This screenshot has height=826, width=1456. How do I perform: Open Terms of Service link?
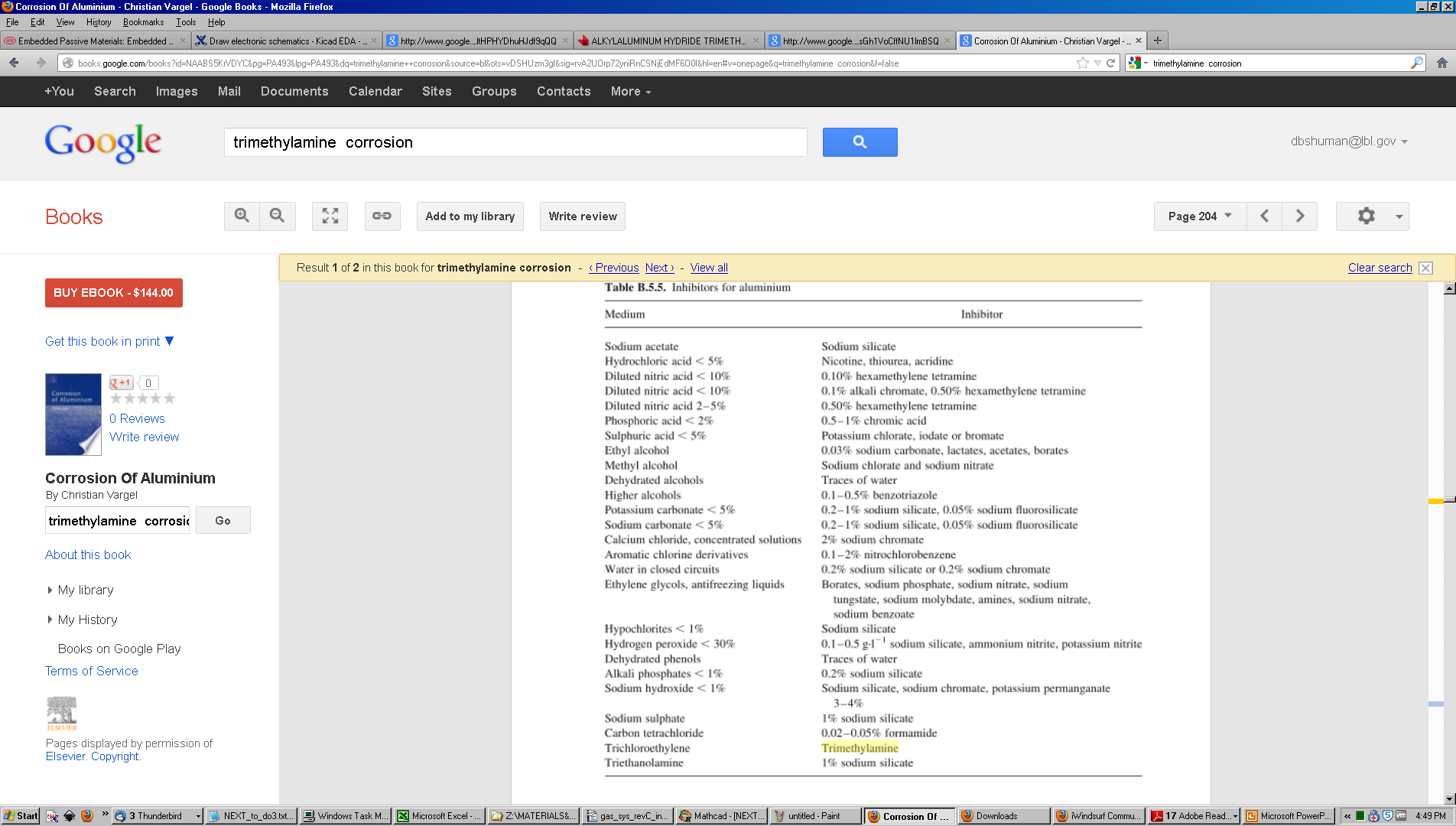[92, 671]
